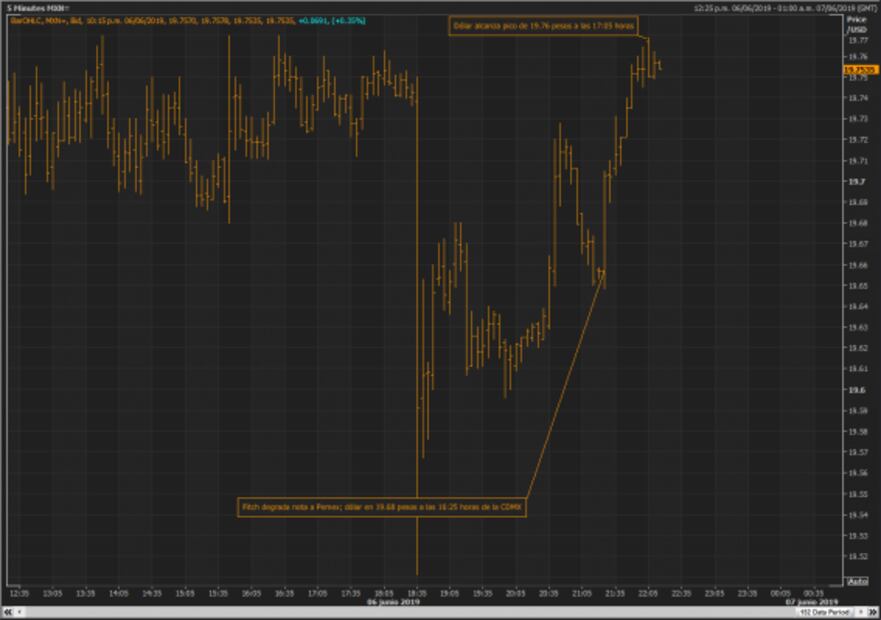The width and height of the screenshot is (881, 620).
Task: Click the fast-rewind double arrow on scrollbar
Action: [x=8, y=611]
